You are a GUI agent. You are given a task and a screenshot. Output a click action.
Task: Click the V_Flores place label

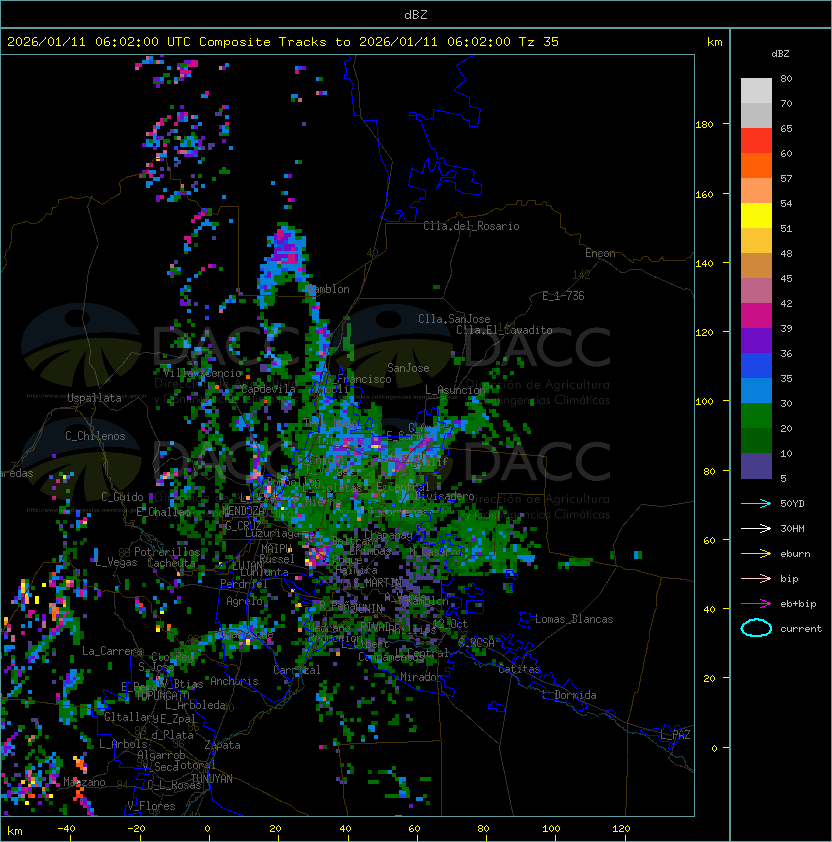[x=151, y=806]
